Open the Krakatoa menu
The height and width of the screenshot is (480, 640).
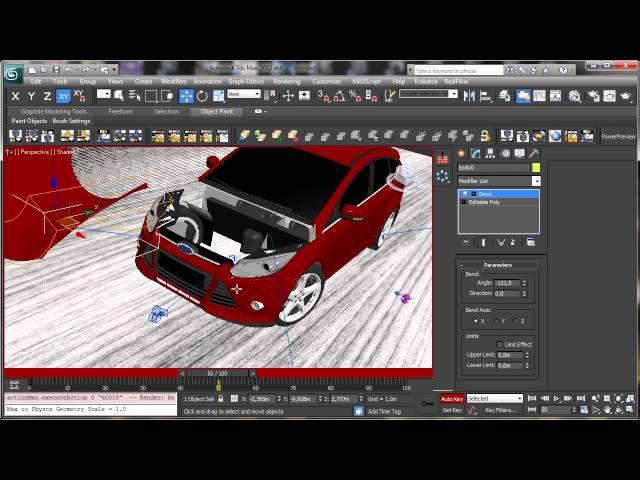pyautogui.click(x=426, y=82)
